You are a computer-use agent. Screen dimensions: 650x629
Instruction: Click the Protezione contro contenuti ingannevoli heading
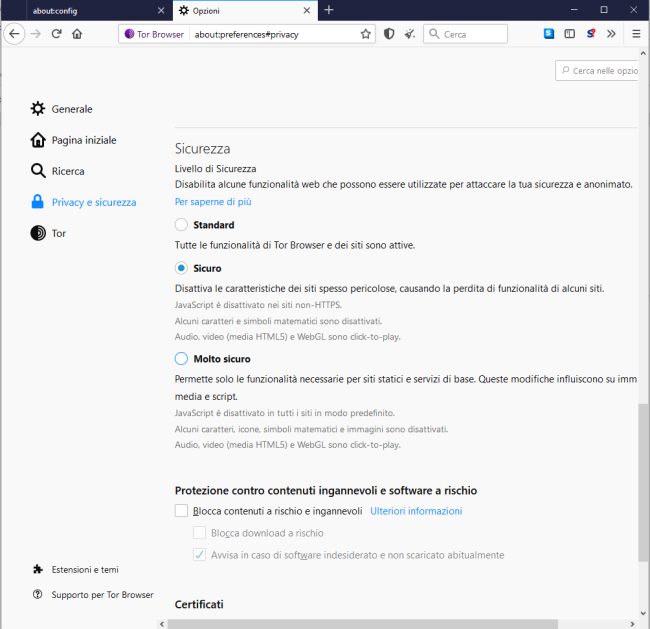tap(326, 491)
